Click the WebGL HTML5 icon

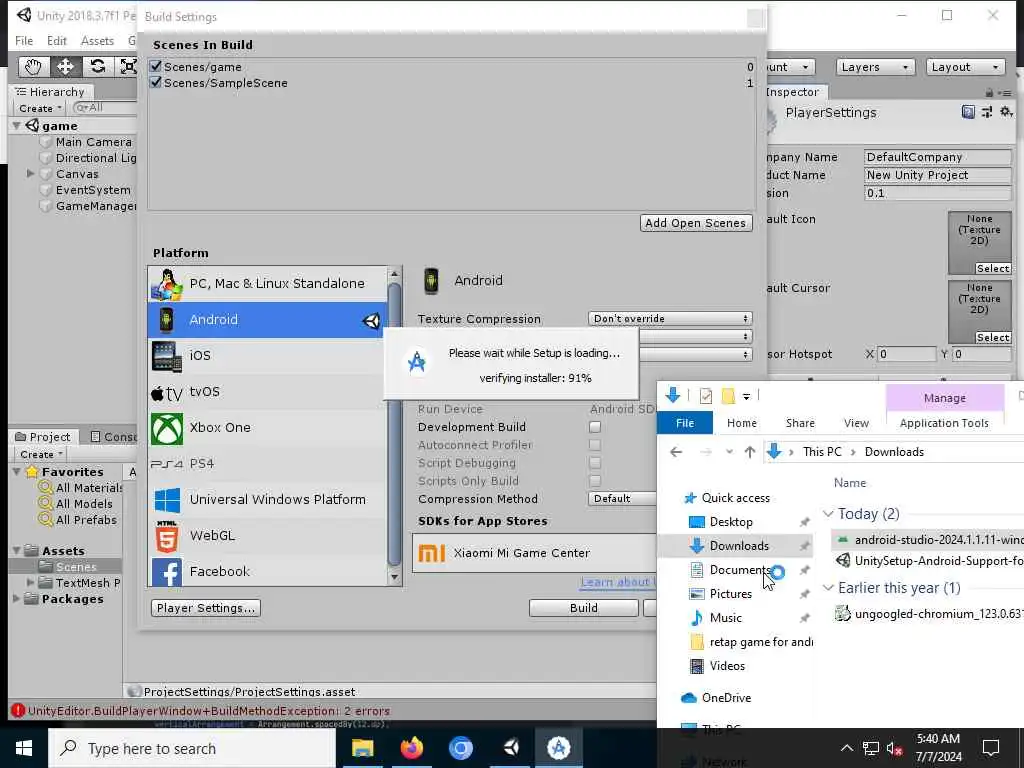coord(167,536)
